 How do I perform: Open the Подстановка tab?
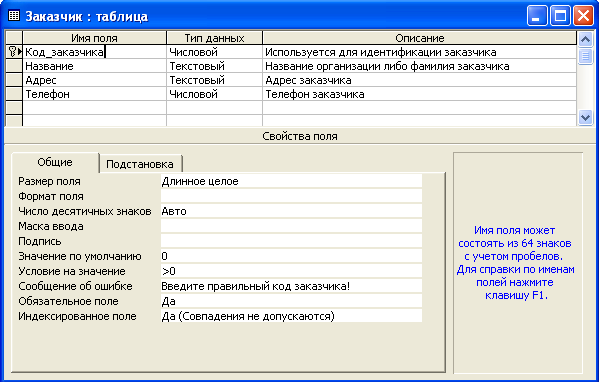point(140,164)
